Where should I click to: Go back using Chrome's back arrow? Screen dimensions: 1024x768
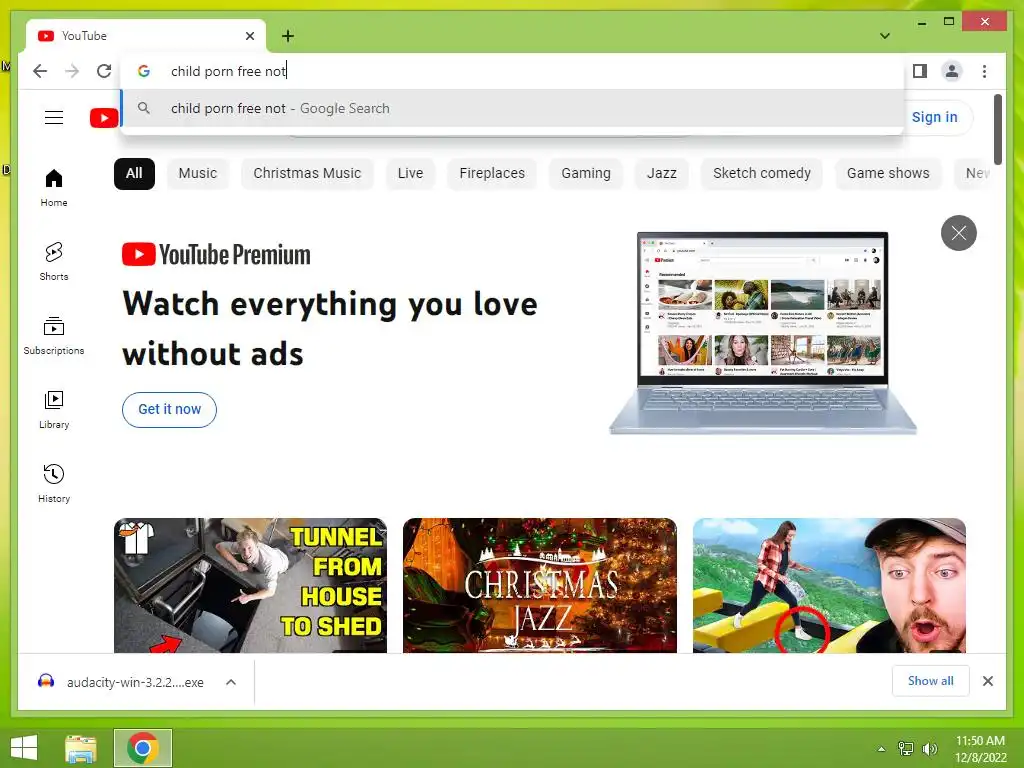(40, 71)
